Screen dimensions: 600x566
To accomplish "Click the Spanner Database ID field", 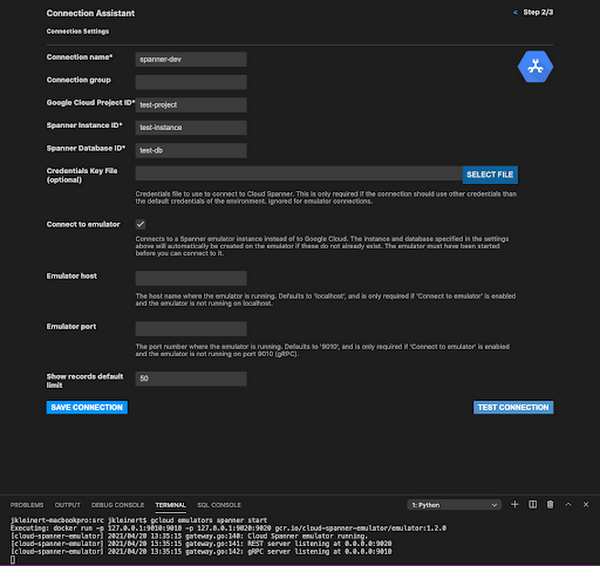I will point(191,150).
